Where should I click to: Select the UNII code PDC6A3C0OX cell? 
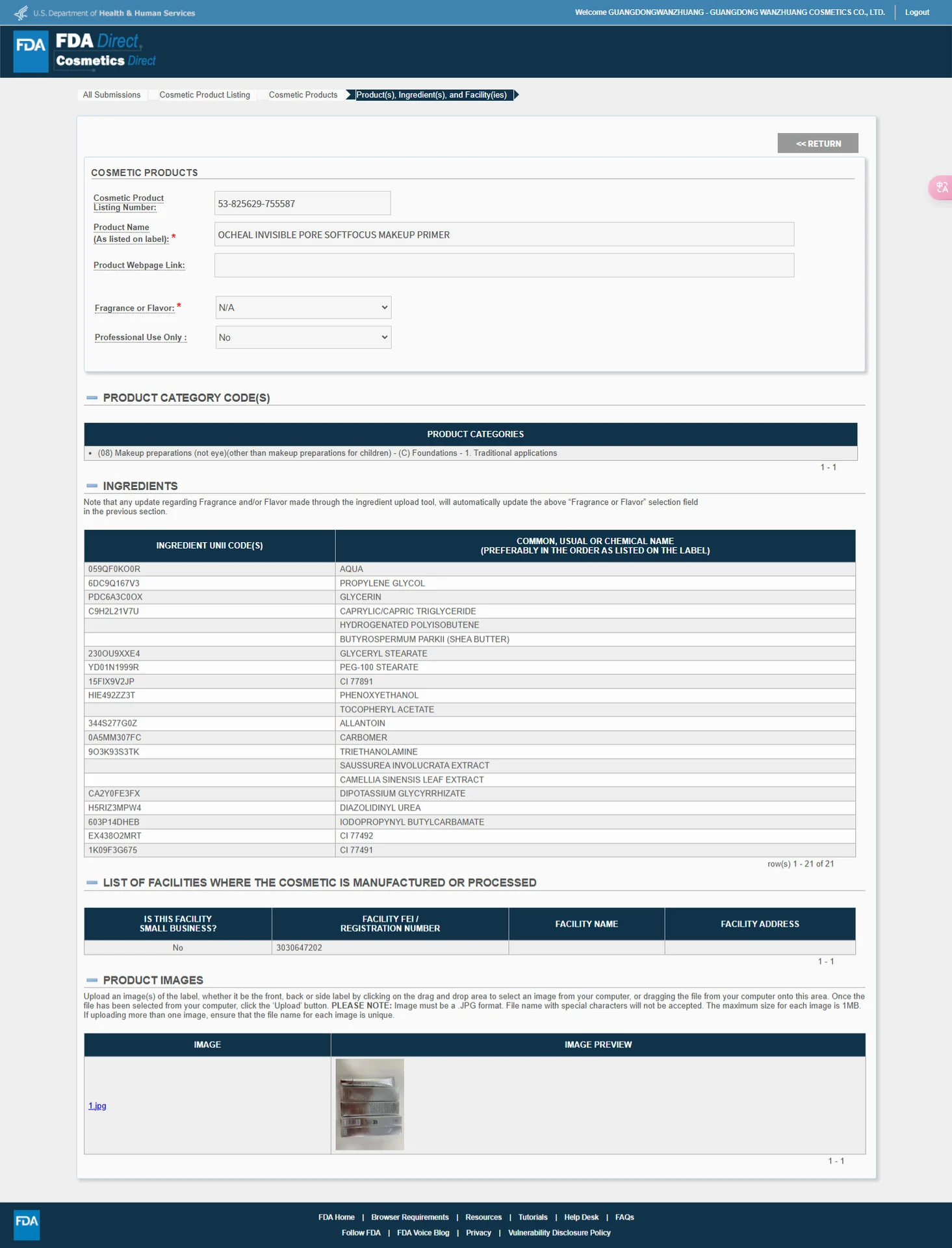(209, 597)
